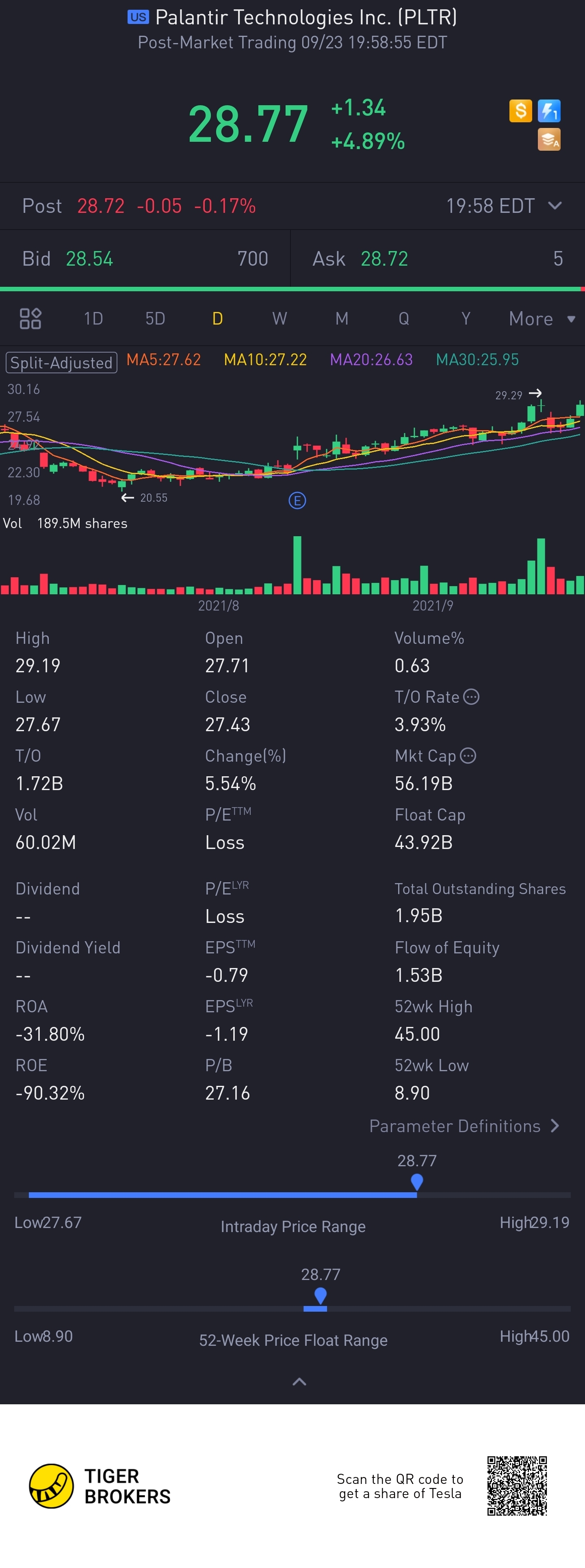585x1568 pixels.
Task: Tap the Tesla share QR code
Action: tap(518, 1486)
